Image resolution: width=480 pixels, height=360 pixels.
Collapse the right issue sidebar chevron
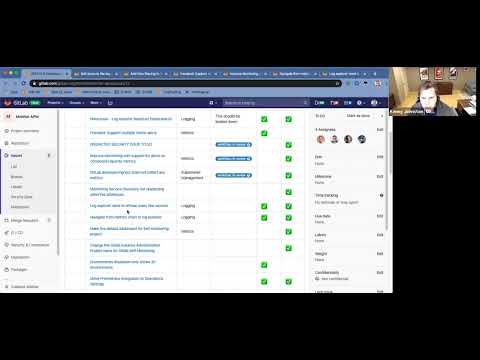pyautogui.click(x=382, y=116)
